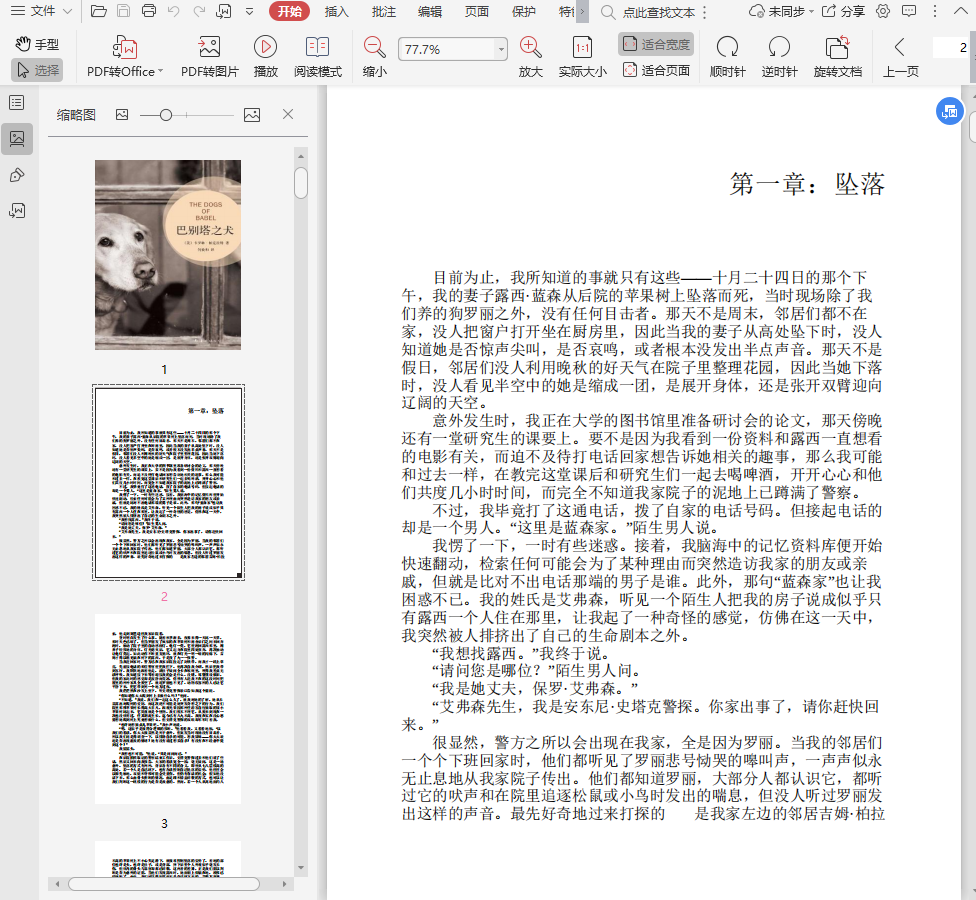Click the thumbnail panel horizontal scrollbar
Screen dimensions: 976x900
164,884
